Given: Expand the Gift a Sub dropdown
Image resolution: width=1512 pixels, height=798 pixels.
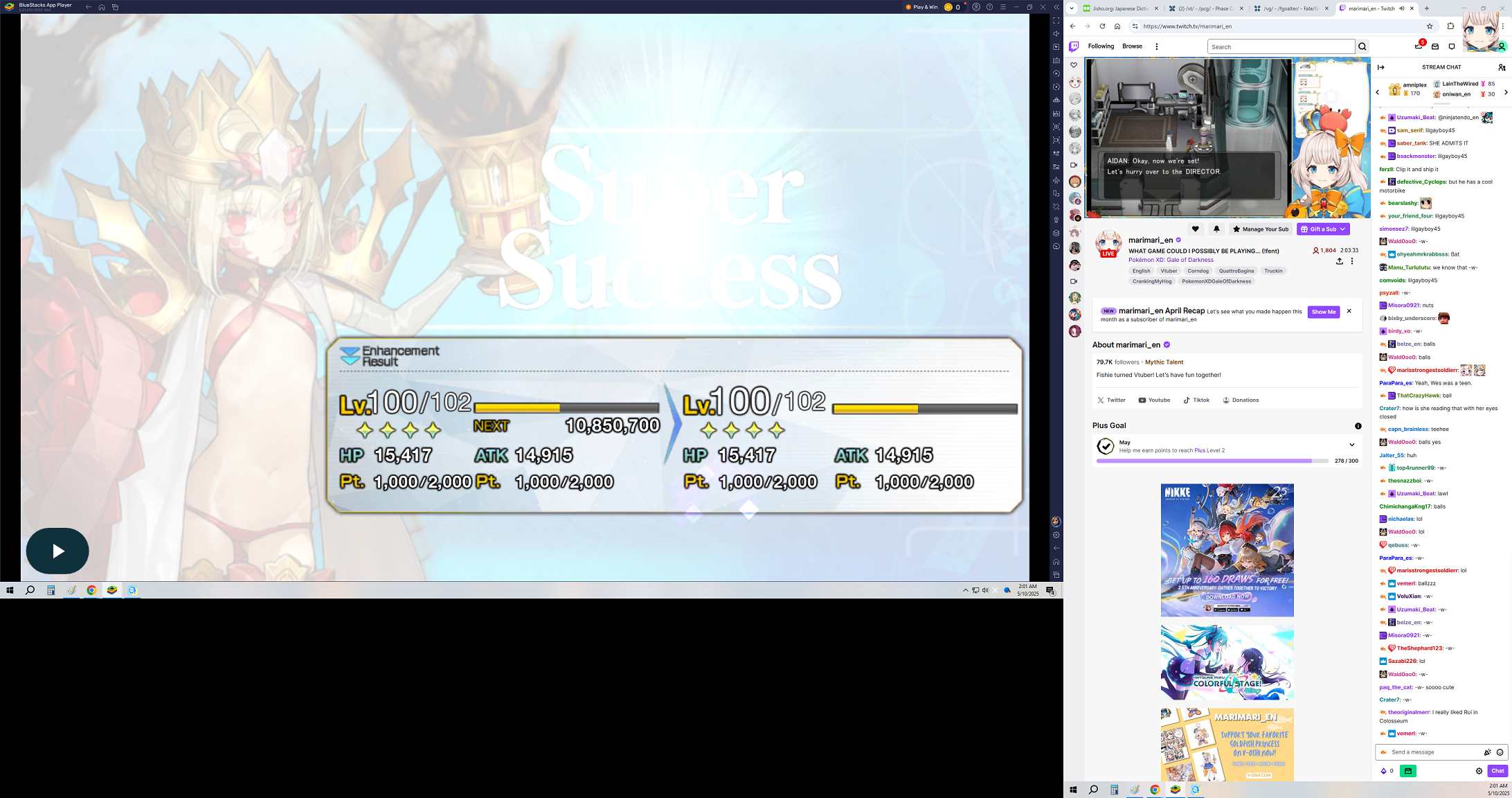Looking at the screenshot, I should click(x=1342, y=229).
